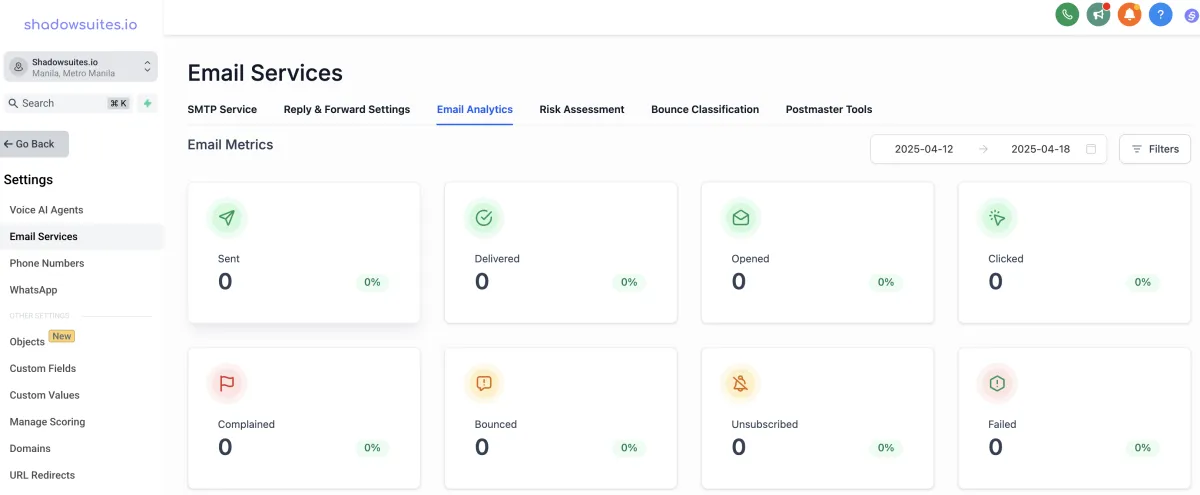Open the Bounce Classification tab
Screen dimensions: 1200x495
705,109
